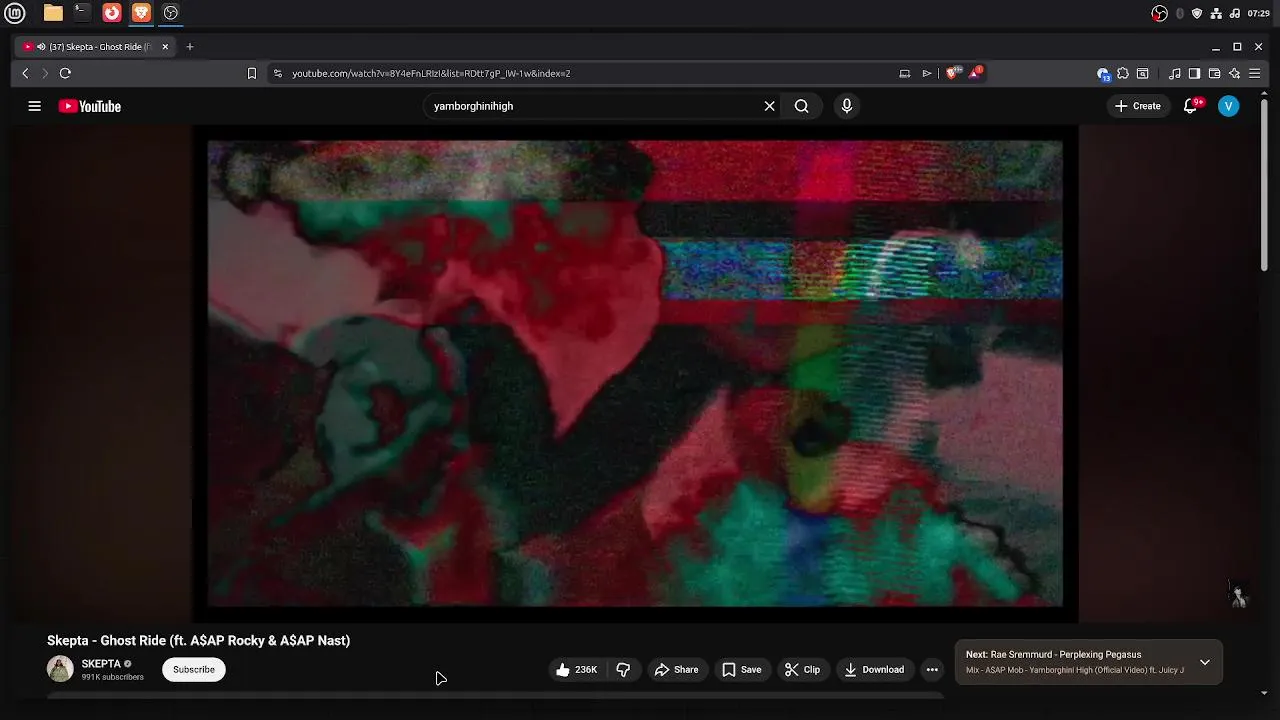The image size is (1280, 720).
Task: Click the search-tabs icon in toolbar
Action: 1143,73
